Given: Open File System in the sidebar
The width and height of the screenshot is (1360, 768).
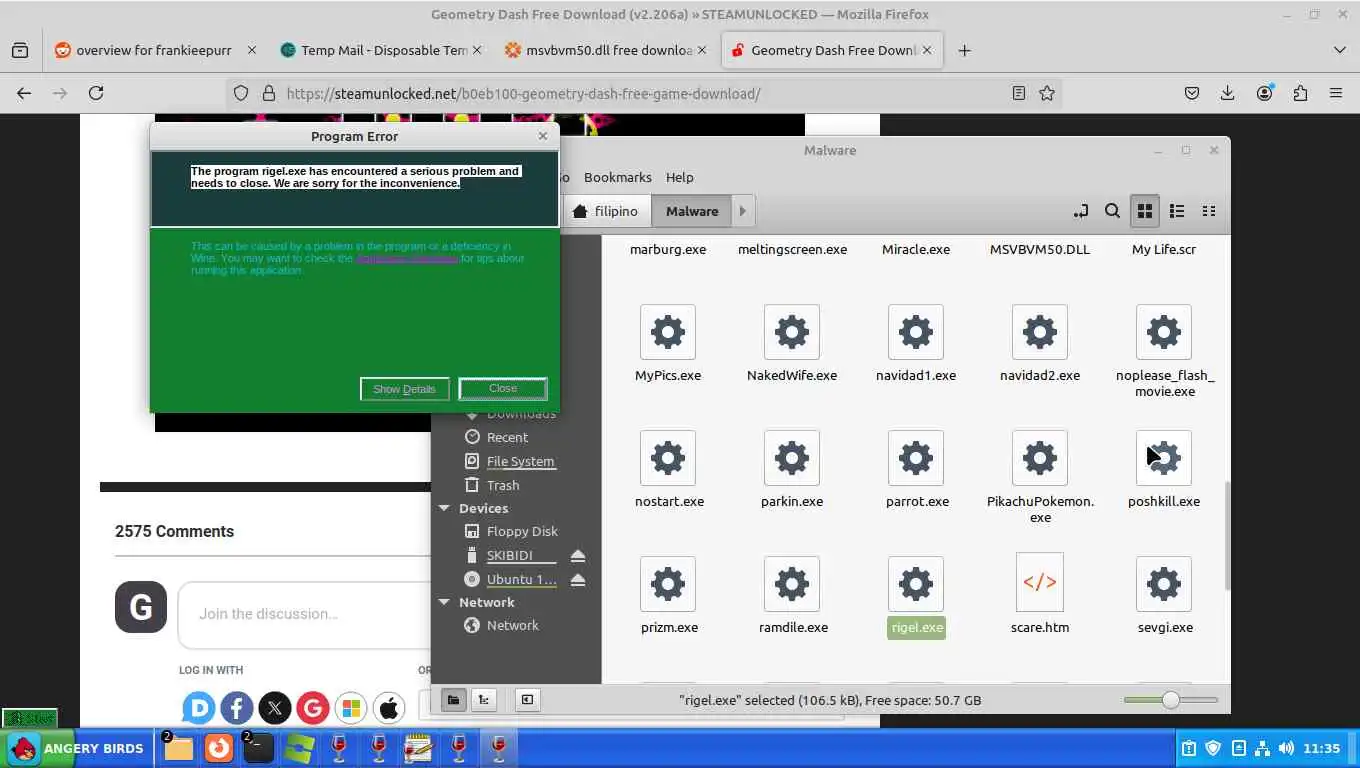Looking at the screenshot, I should coord(520,461).
